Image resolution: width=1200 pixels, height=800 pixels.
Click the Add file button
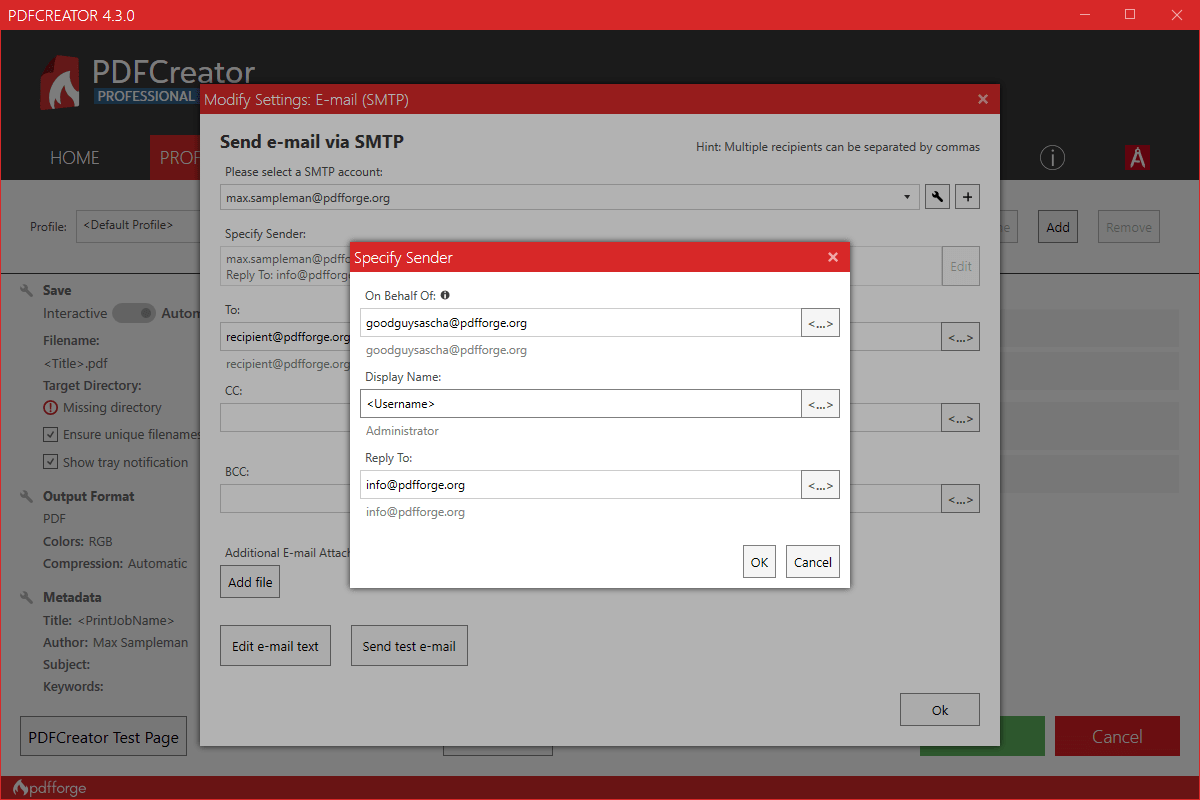coord(250,582)
